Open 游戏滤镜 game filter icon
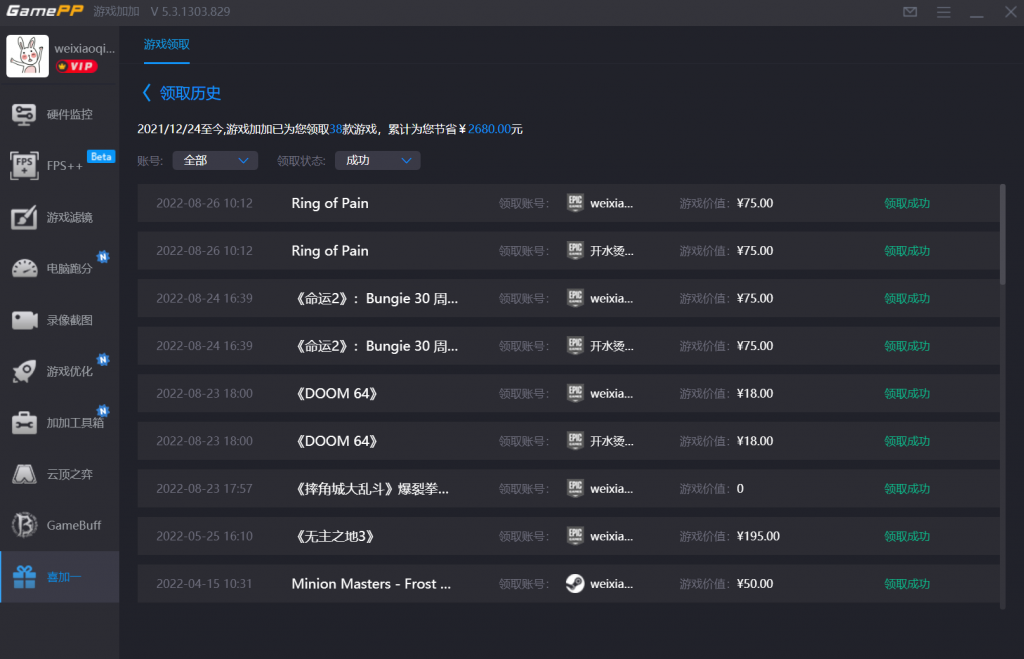Viewport: 1024px width, 659px height. coord(24,217)
